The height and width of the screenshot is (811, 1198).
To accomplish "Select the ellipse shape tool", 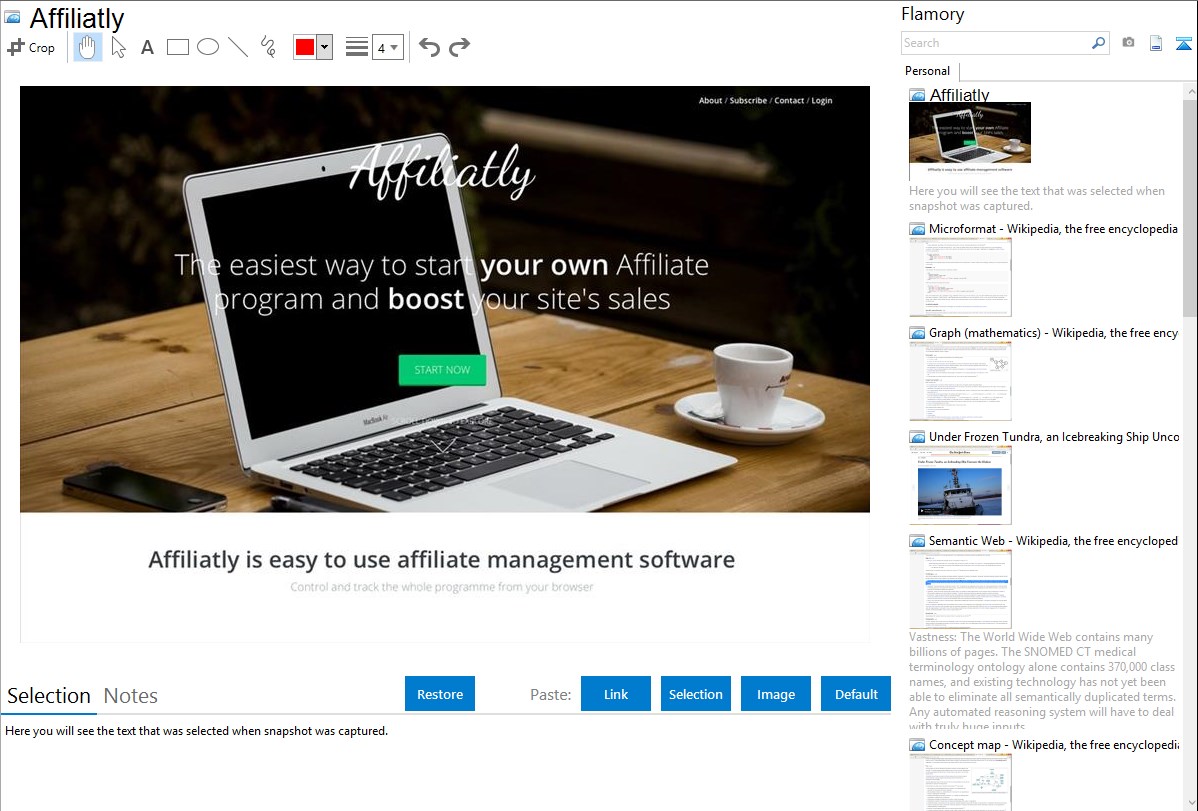I will pyautogui.click(x=208, y=47).
